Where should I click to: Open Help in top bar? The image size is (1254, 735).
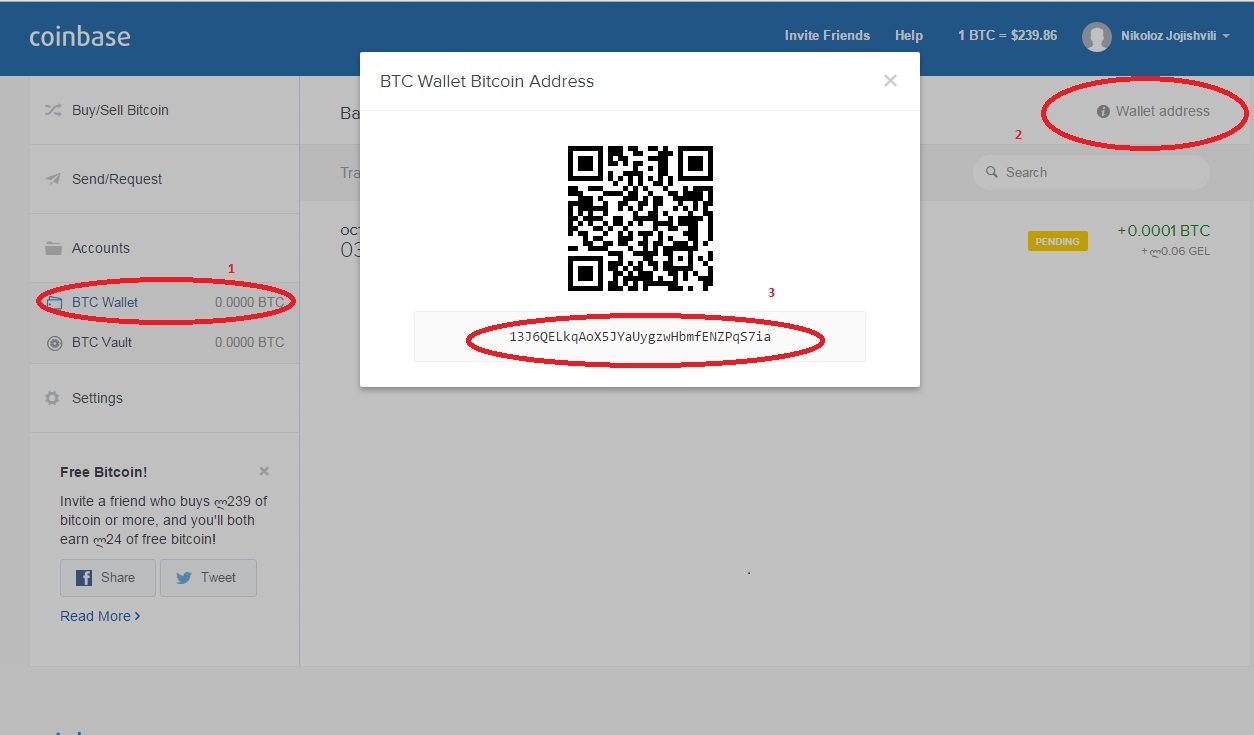(x=909, y=35)
